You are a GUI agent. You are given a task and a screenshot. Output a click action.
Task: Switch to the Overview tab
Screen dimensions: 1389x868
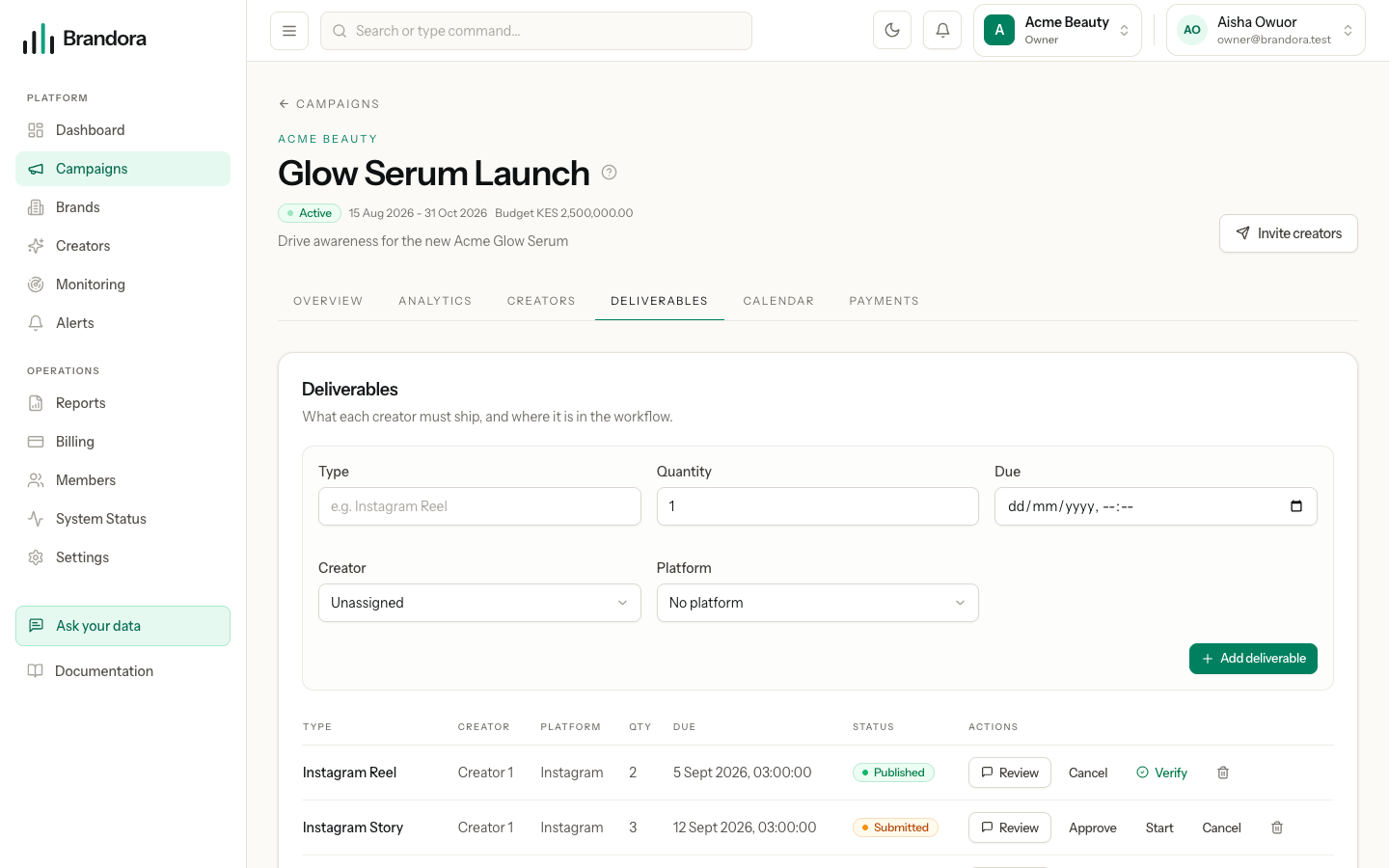tap(328, 301)
